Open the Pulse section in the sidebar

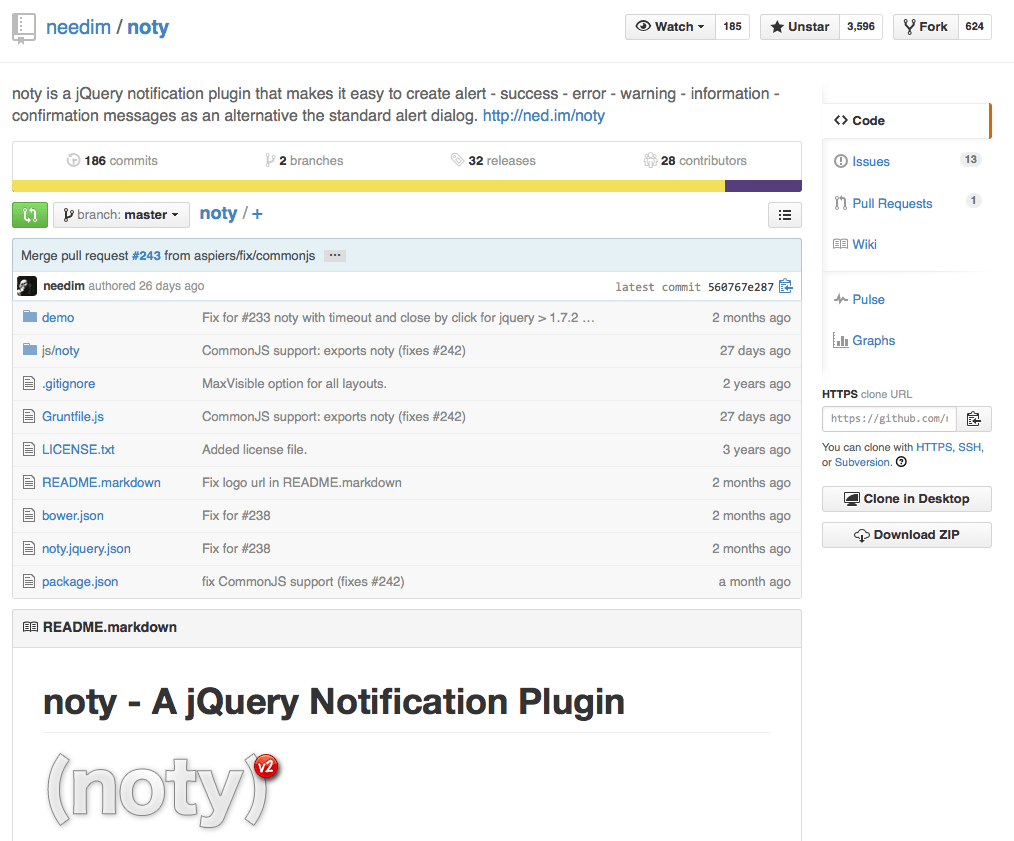(x=868, y=300)
